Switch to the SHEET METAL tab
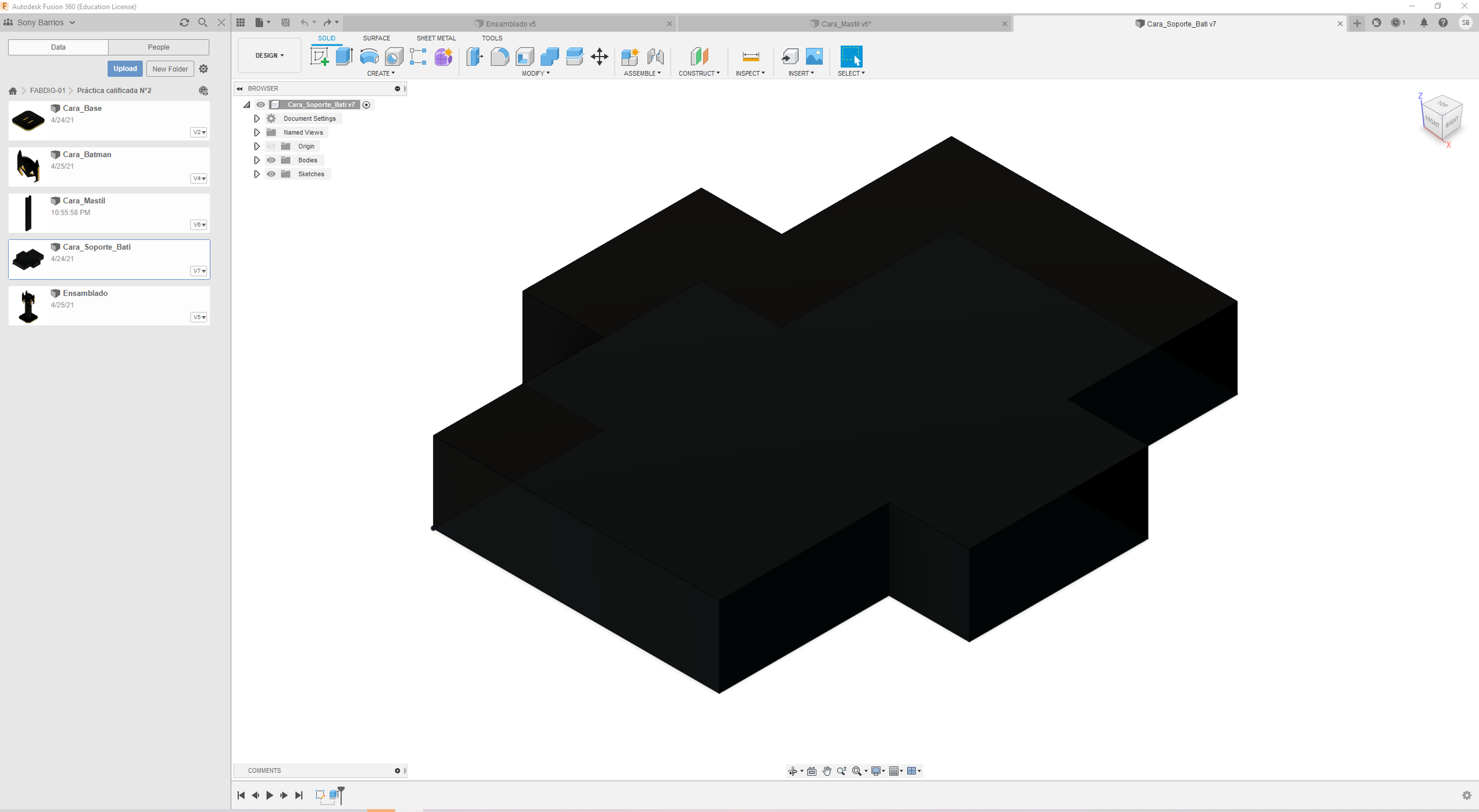1479x812 pixels. [x=436, y=38]
